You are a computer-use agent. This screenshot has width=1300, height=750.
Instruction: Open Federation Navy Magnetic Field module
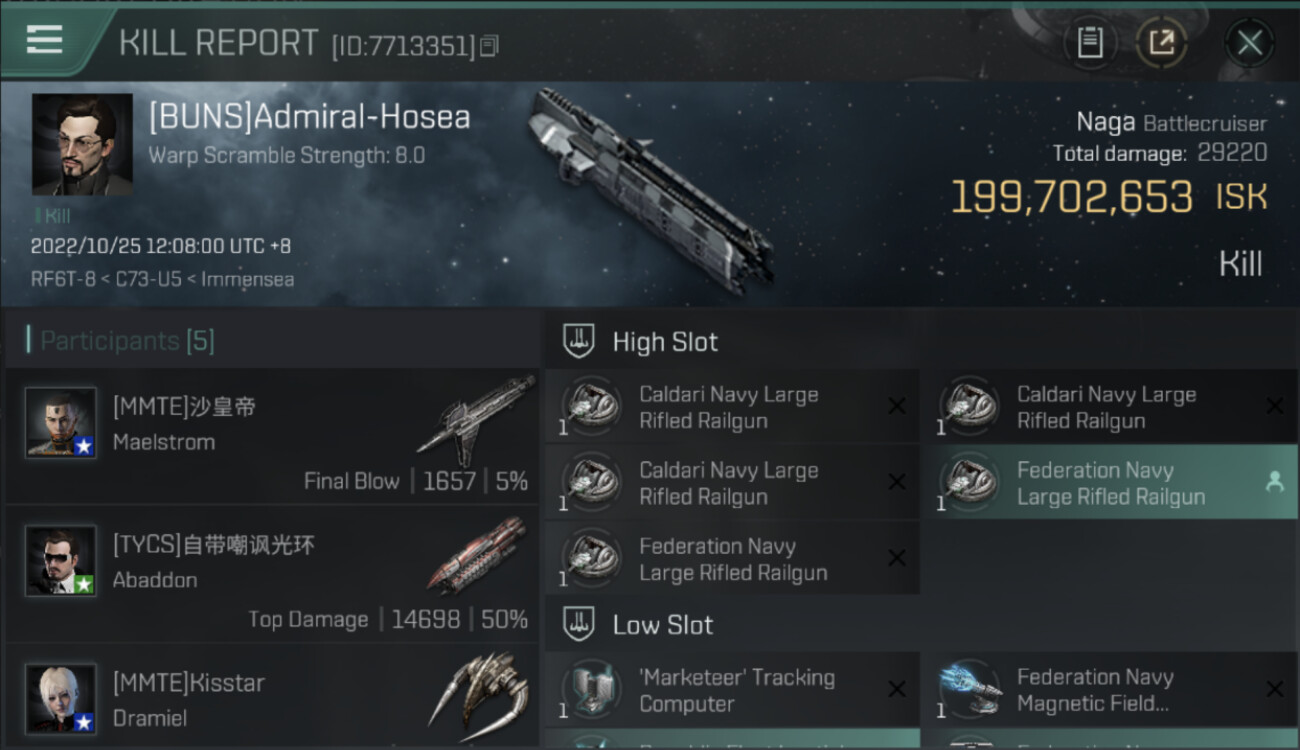point(1110,690)
